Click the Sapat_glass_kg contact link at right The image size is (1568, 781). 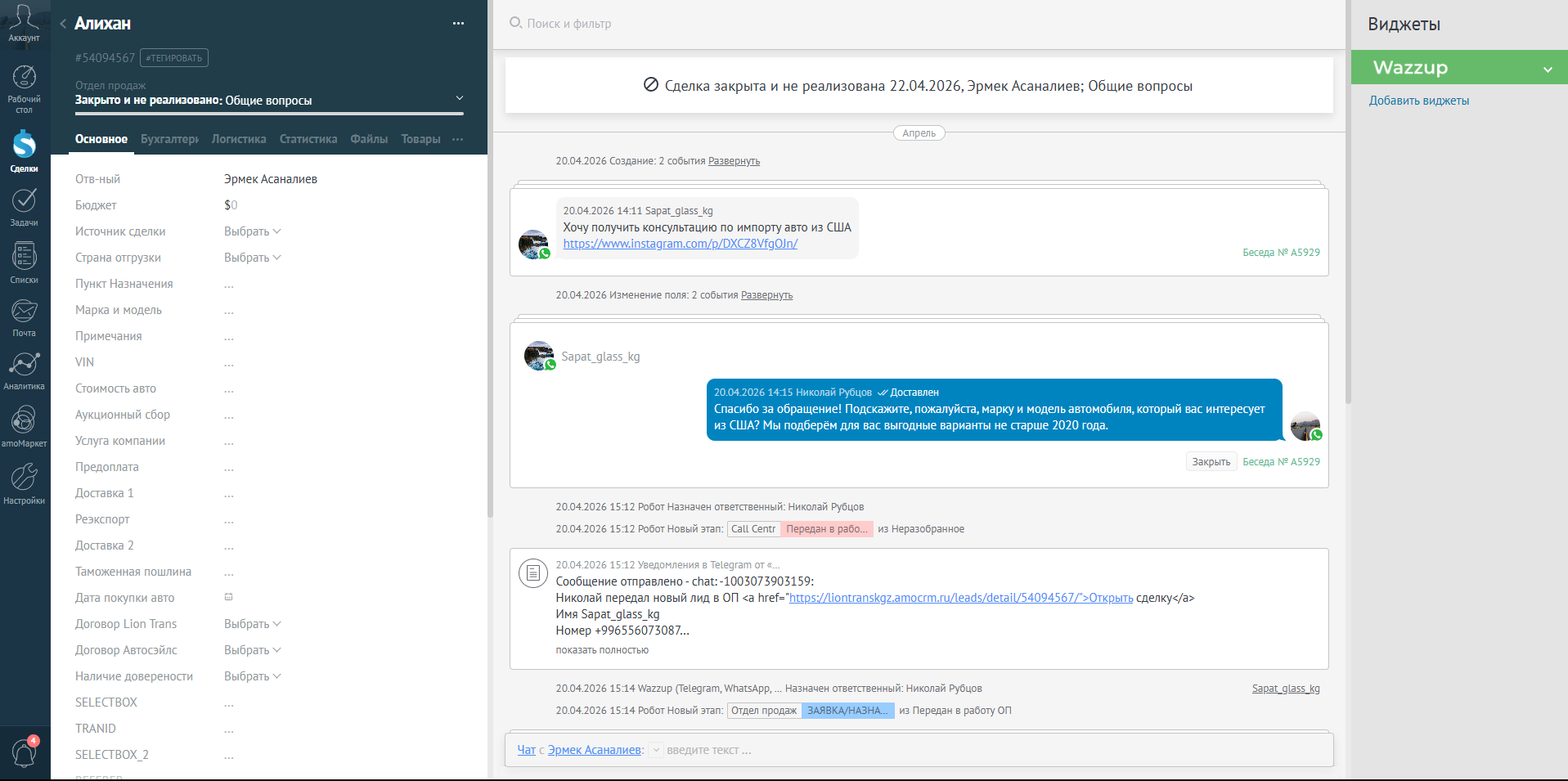pos(1286,689)
